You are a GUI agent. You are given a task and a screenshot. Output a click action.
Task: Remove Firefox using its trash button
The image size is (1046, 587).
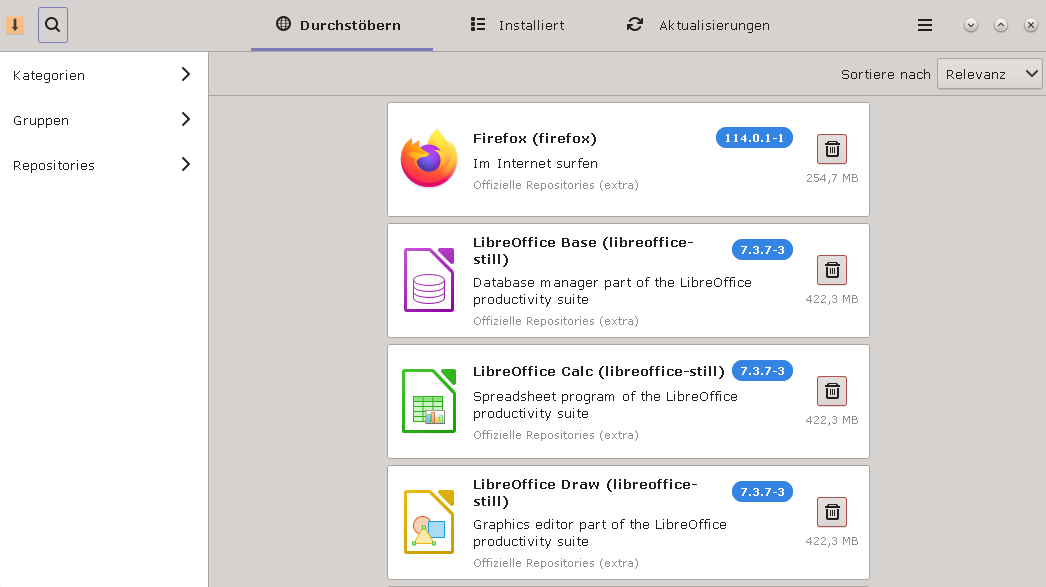(831, 149)
